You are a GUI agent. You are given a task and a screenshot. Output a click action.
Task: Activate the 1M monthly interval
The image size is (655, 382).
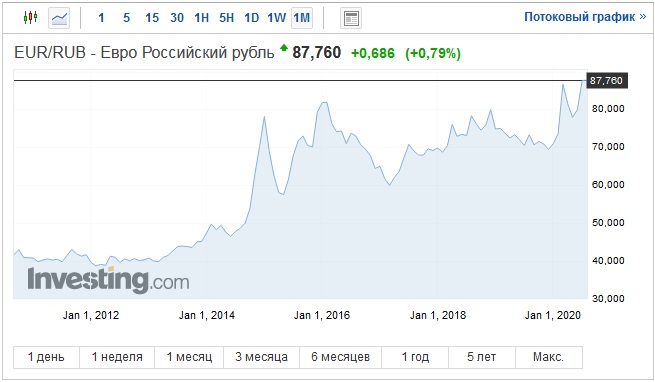(x=302, y=18)
